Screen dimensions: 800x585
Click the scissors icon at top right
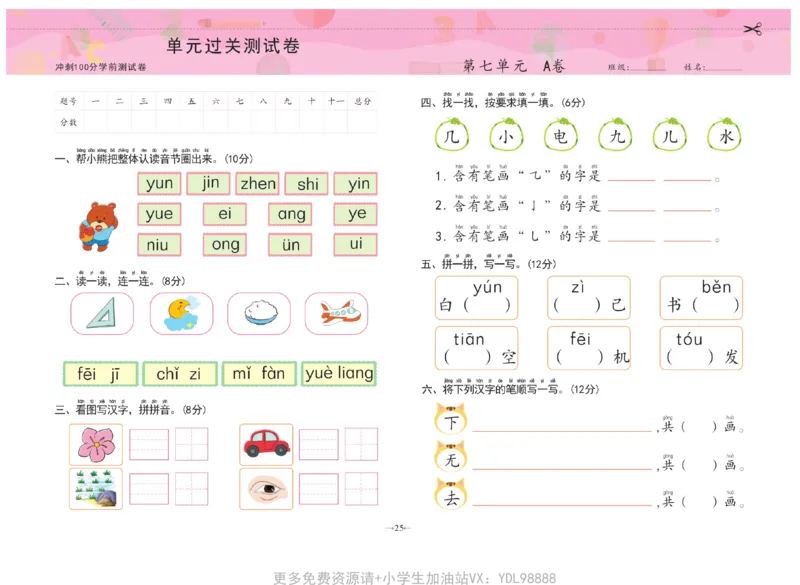point(755,27)
